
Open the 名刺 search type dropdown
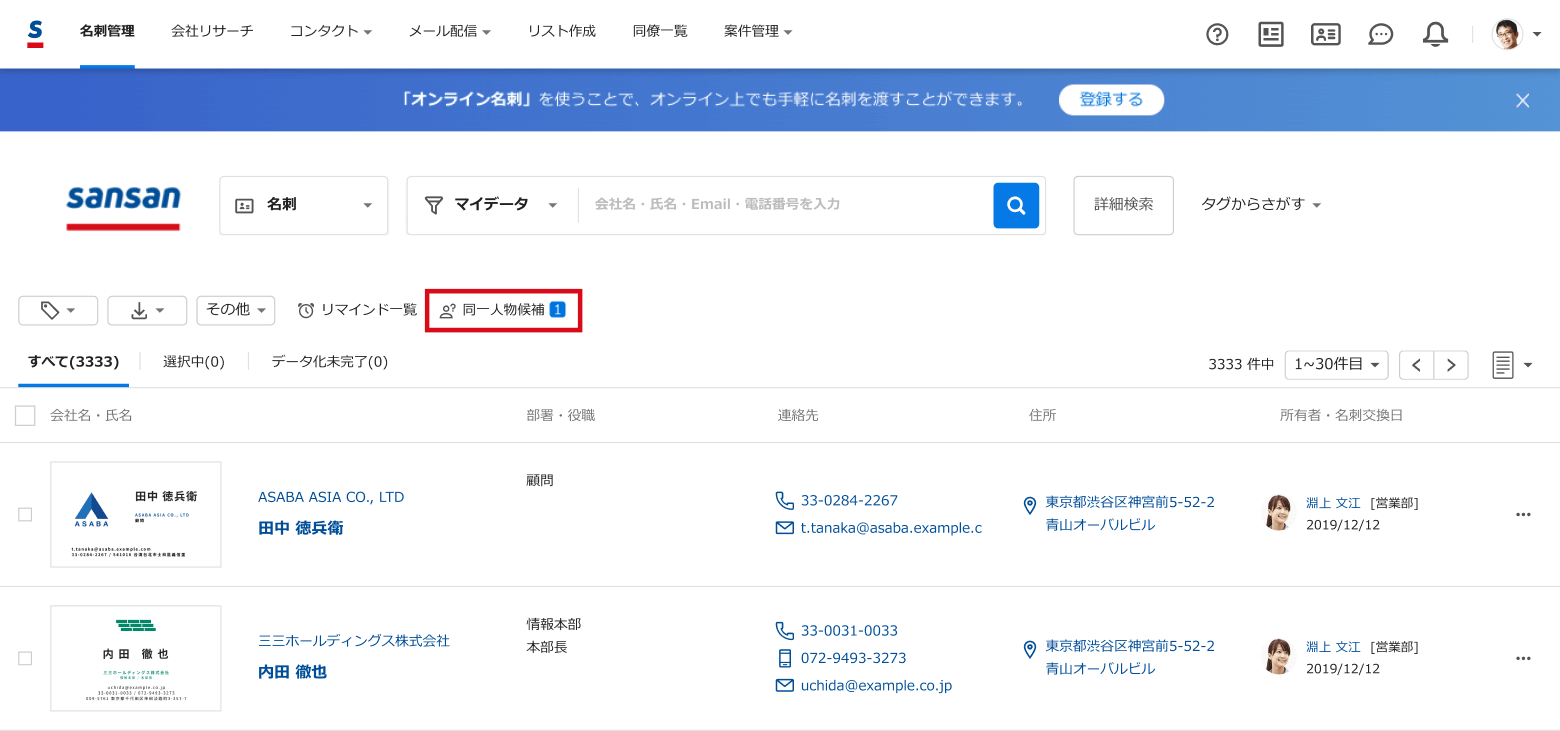tap(304, 205)
